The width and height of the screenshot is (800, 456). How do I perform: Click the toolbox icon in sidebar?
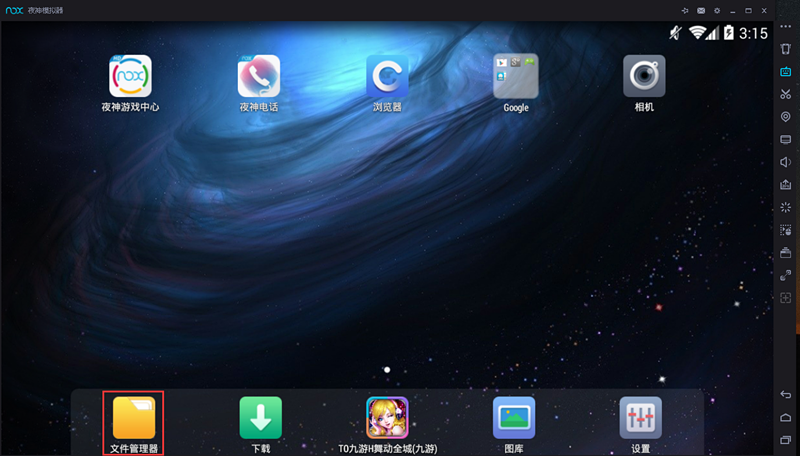[x=786, y=252]
